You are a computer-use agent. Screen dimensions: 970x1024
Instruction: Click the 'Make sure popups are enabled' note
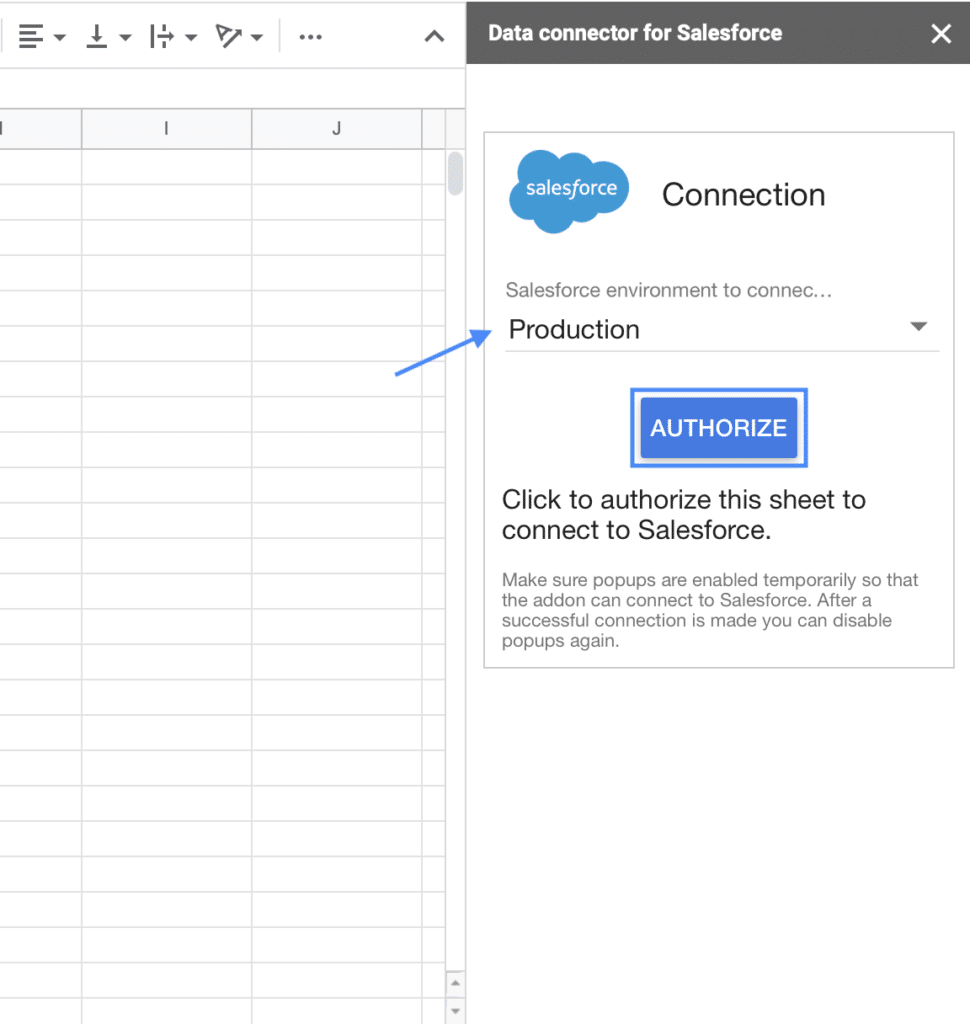[x=710, y=610]
